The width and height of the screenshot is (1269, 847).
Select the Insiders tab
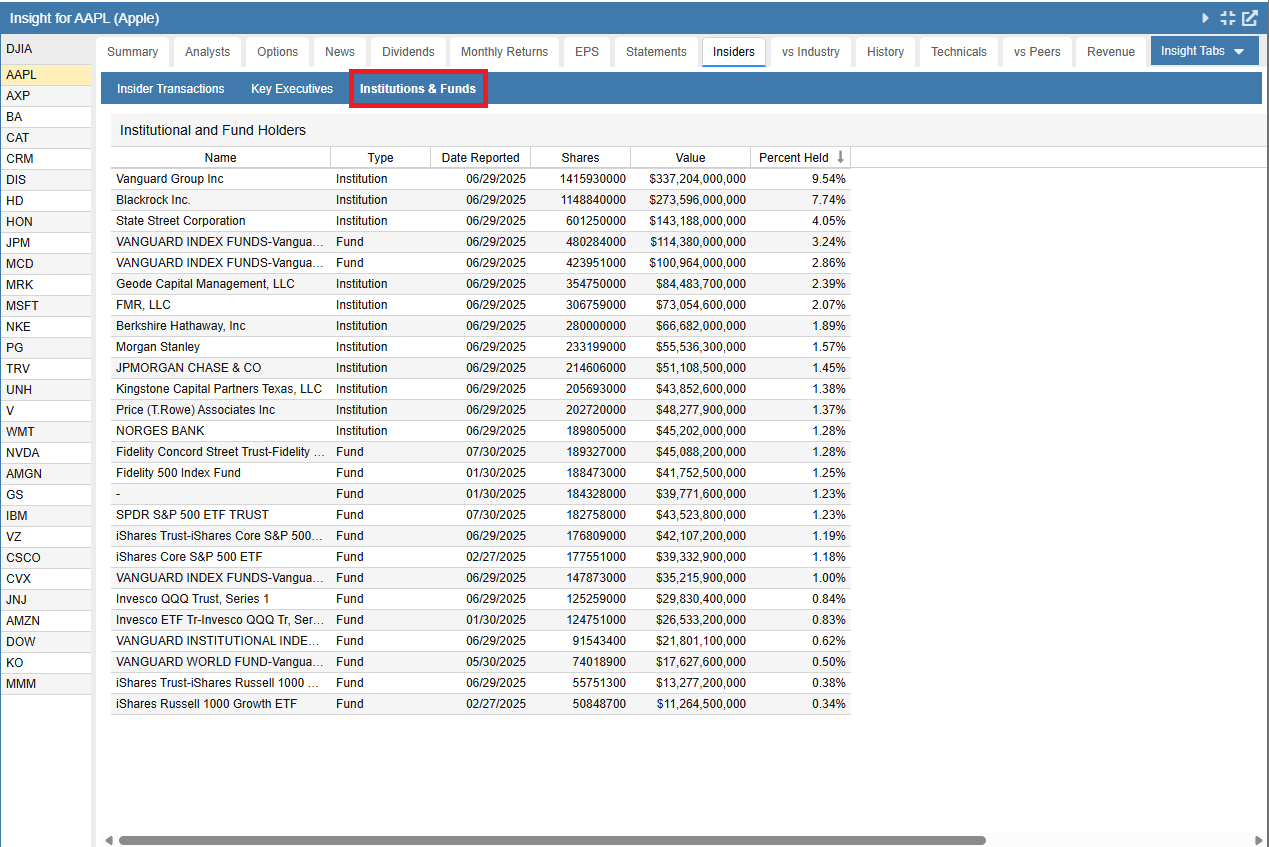pos(734,52)
